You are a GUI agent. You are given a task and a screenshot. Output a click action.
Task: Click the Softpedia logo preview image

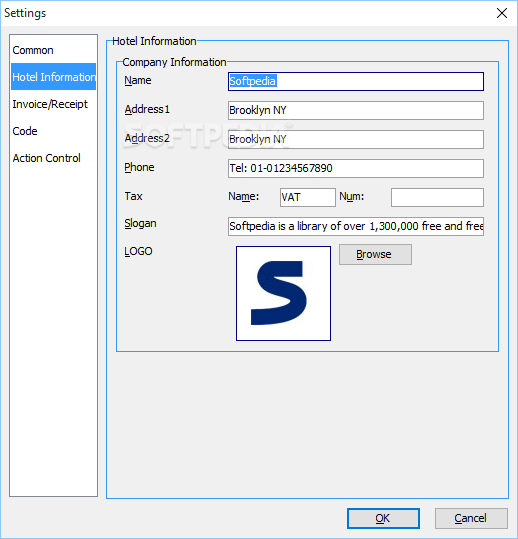(x=283, y=293)
